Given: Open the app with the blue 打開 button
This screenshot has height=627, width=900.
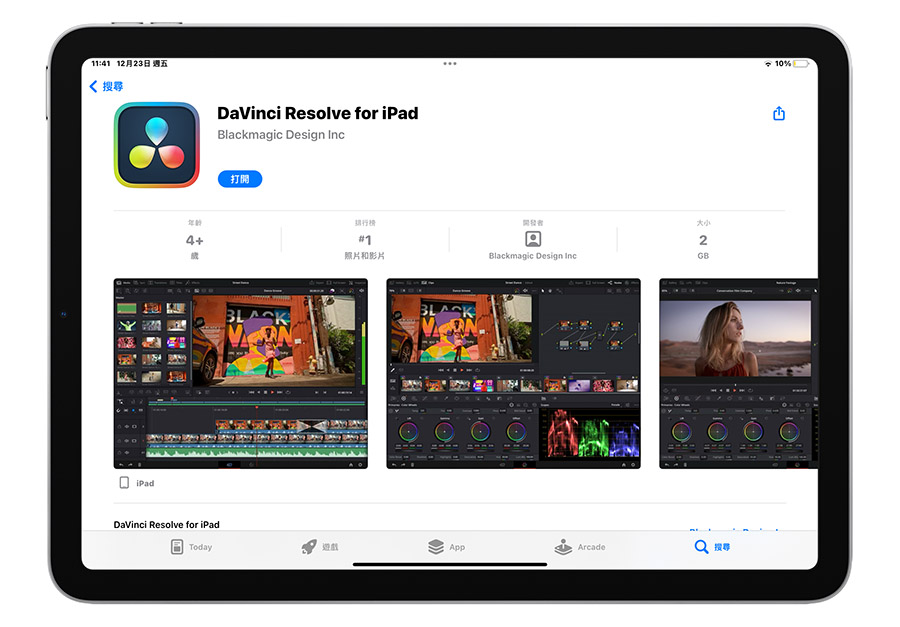Looking at the screenshot, I should point(240,179).
